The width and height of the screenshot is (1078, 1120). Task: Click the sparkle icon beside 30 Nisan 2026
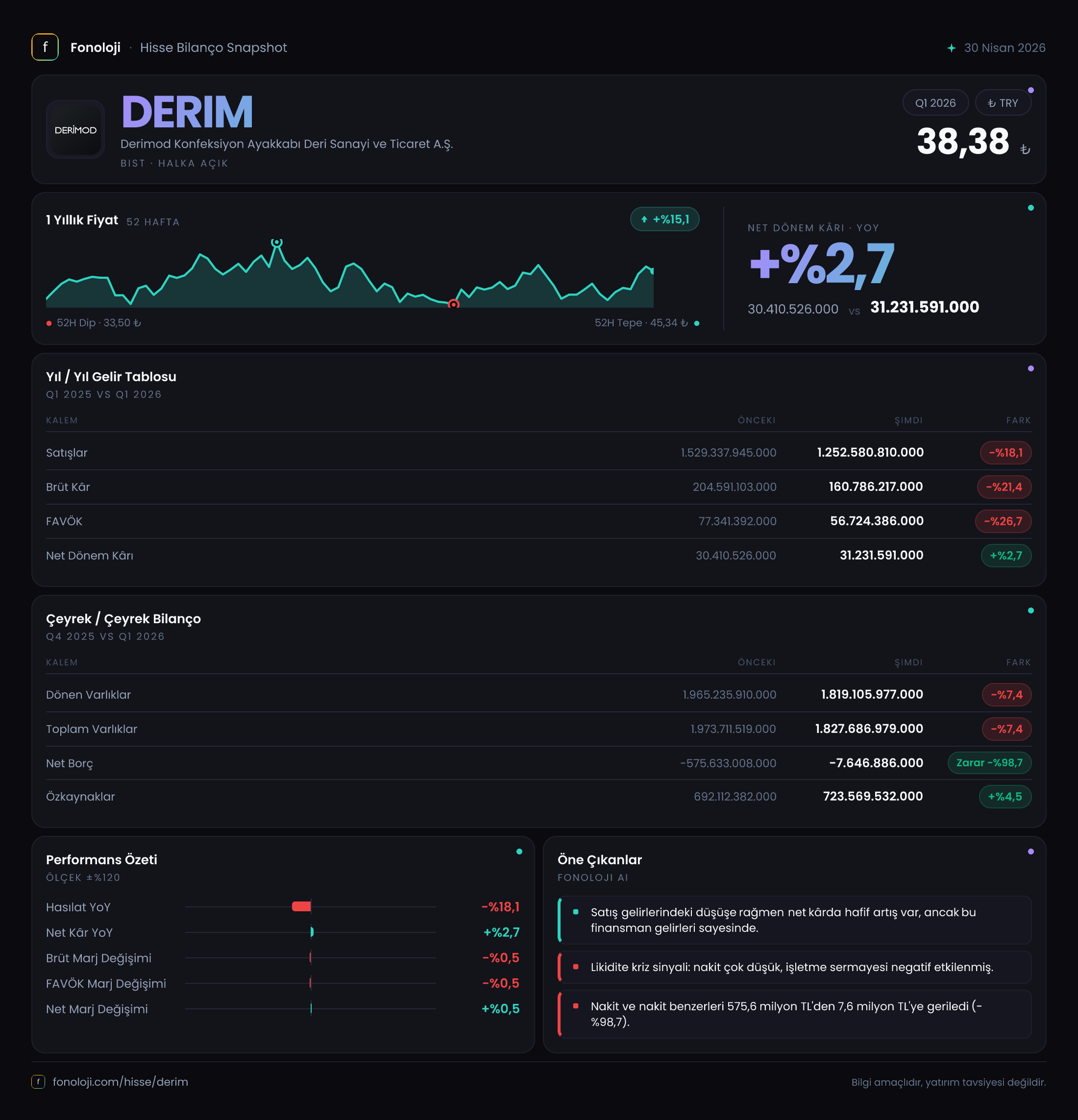click(x=951, y=48)
